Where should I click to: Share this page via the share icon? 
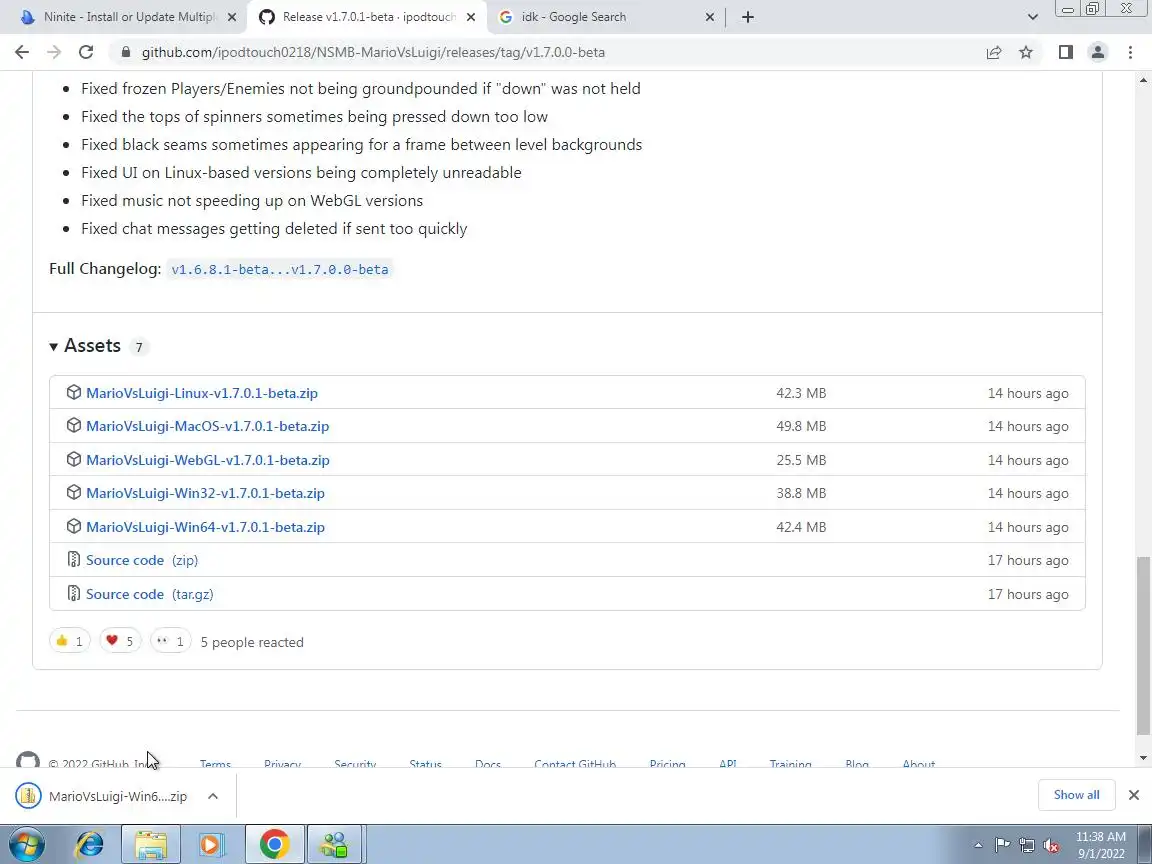tap(994, 52)
